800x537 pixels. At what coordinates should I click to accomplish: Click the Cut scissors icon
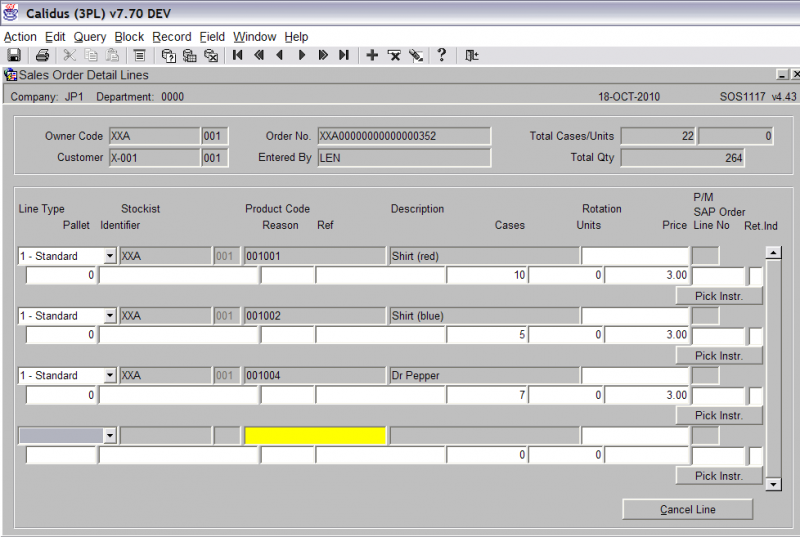click(x=70, y=55)
